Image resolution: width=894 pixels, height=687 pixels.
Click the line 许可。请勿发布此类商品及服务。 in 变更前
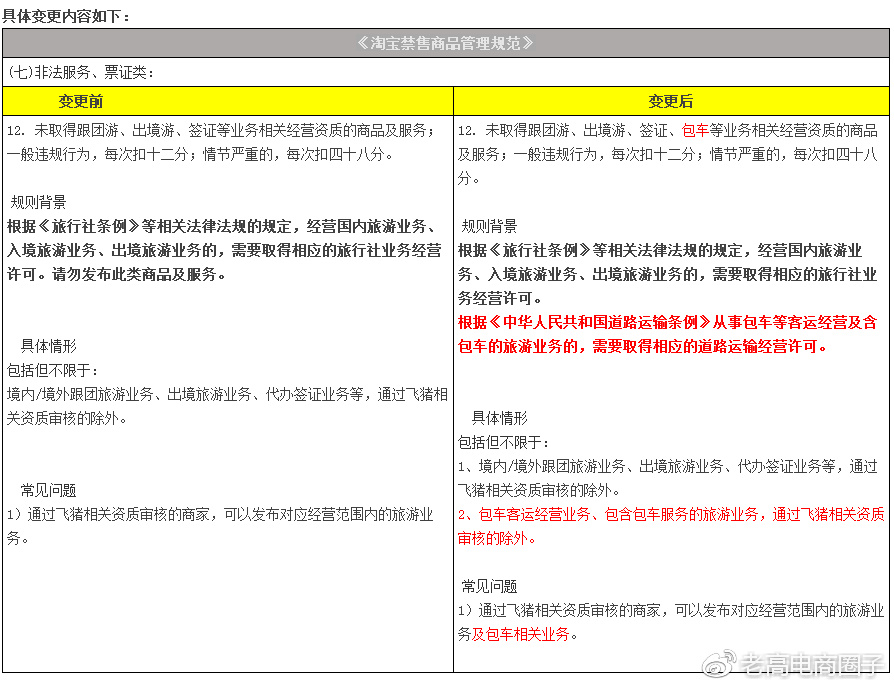coord(116,274)
